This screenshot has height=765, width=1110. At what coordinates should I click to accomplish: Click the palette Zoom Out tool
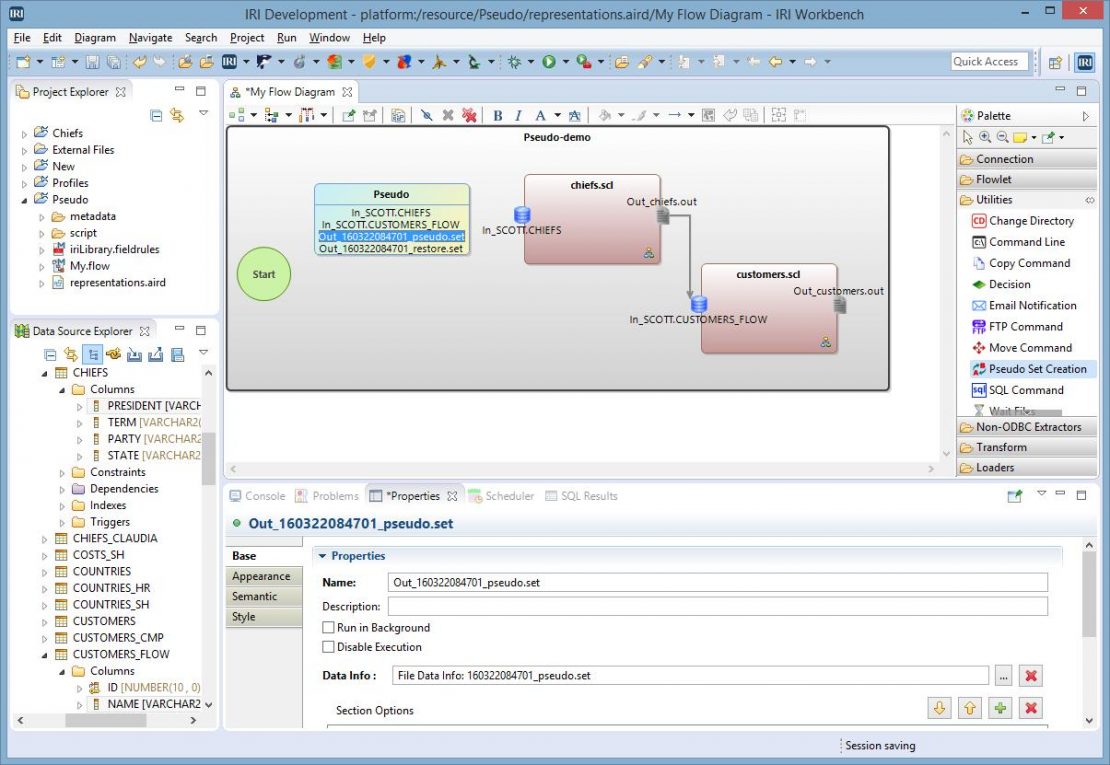tap(1002, 137)
